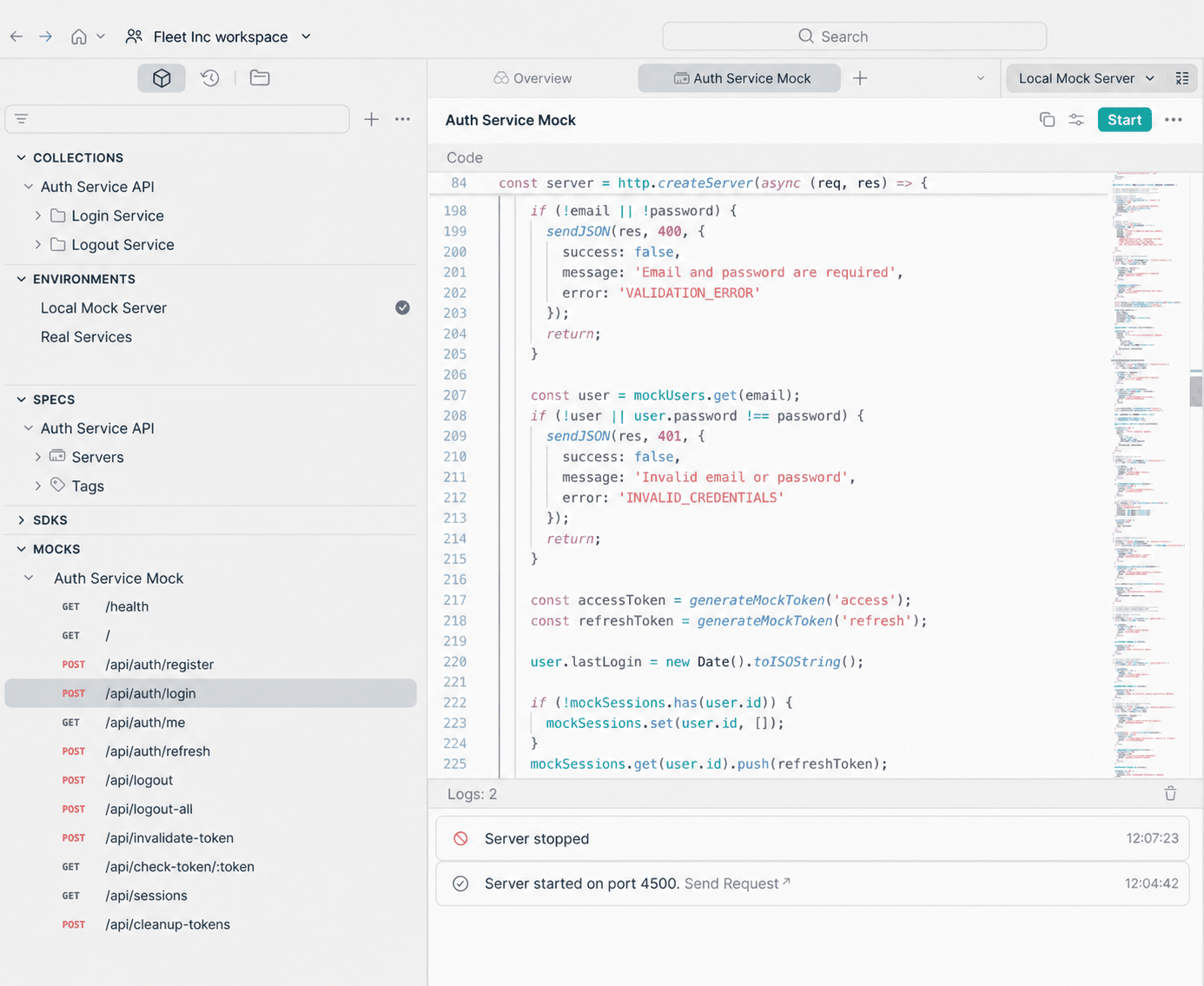Open a new tab with plus icon
1204x986 pixels.
[x=860, y=78]
